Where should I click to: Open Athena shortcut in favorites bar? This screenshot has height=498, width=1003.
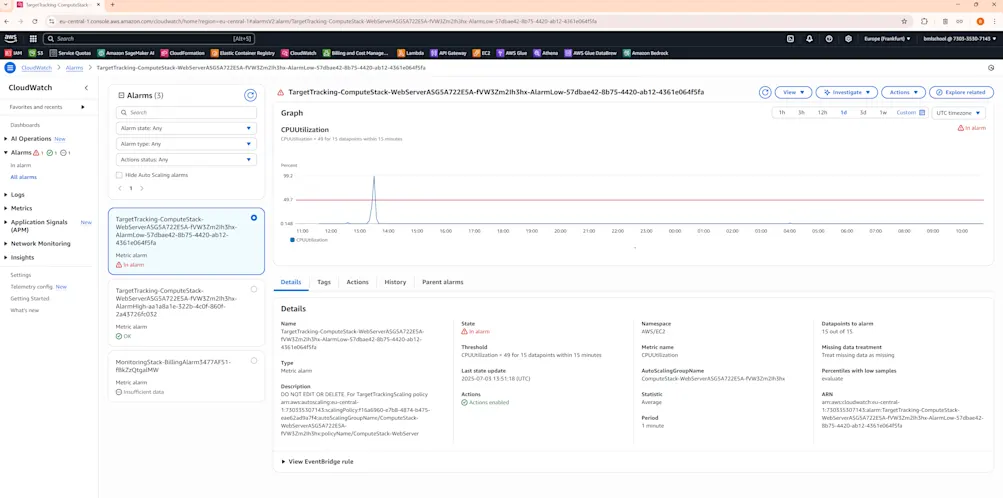(546, 53)
